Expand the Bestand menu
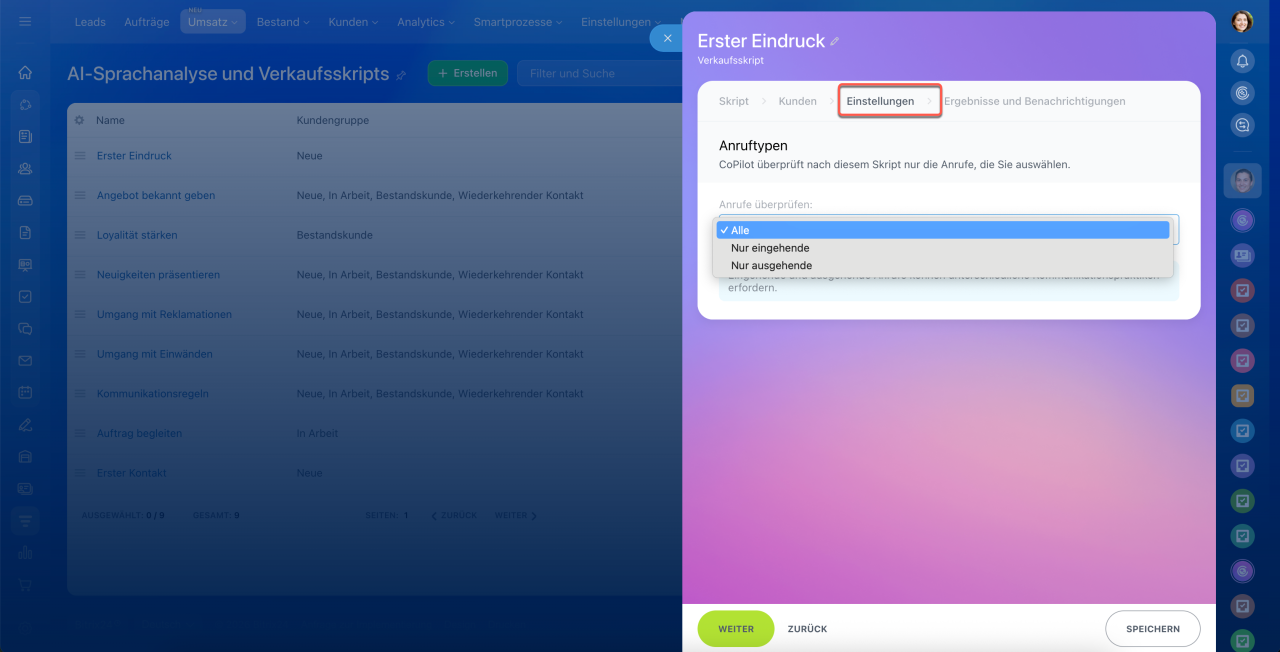This screenshot has width=1280, height=652. pos(283,22)
